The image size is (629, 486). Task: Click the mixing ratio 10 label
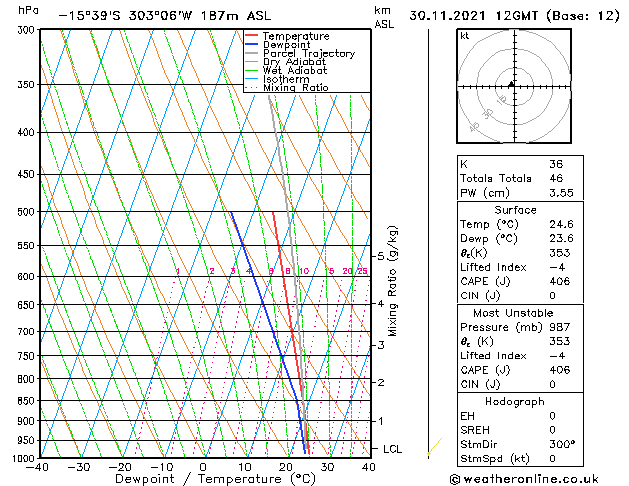point(304,271)
